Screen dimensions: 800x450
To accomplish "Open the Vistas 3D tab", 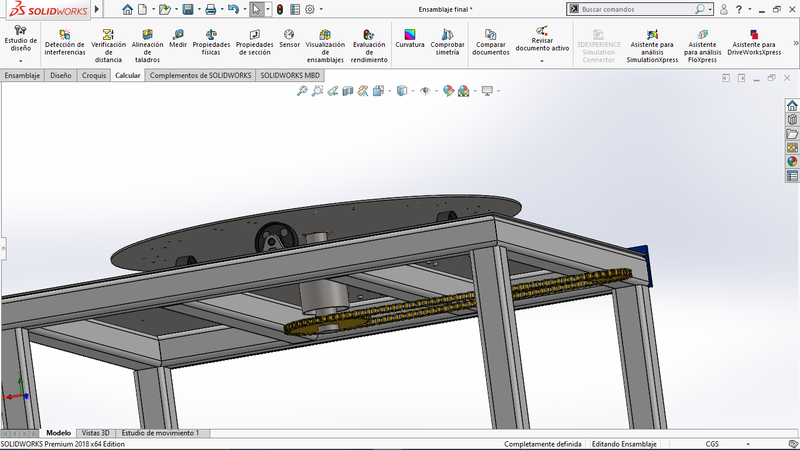I will click(97, 433).
